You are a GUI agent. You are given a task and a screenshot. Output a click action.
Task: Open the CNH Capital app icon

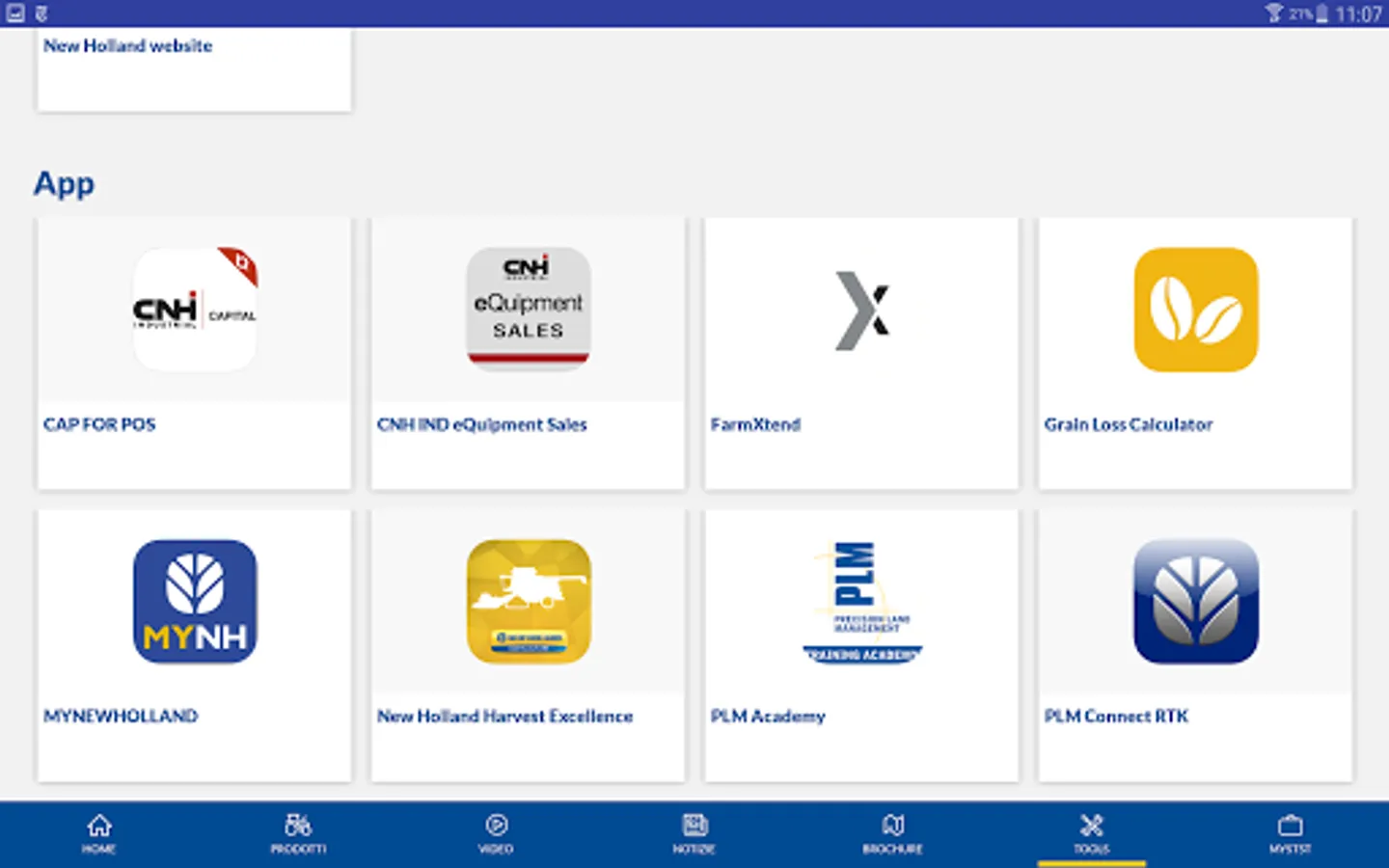[x=195, y=310]
